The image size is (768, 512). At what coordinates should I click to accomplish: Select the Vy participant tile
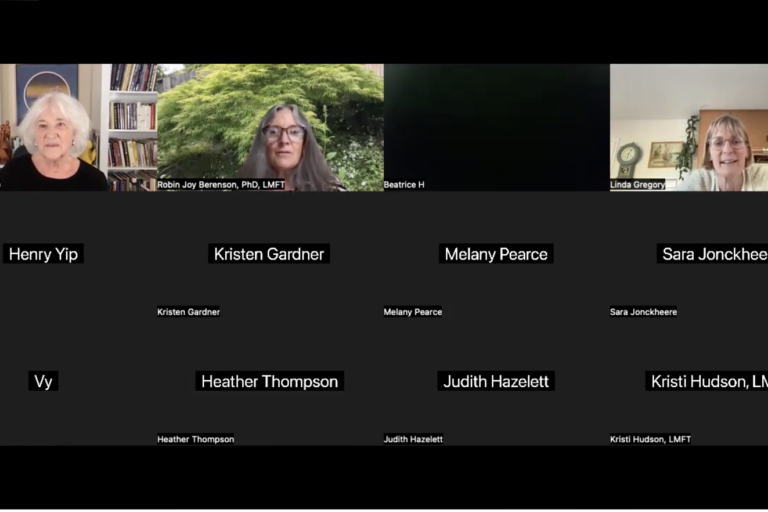click(x=43, y=381)
